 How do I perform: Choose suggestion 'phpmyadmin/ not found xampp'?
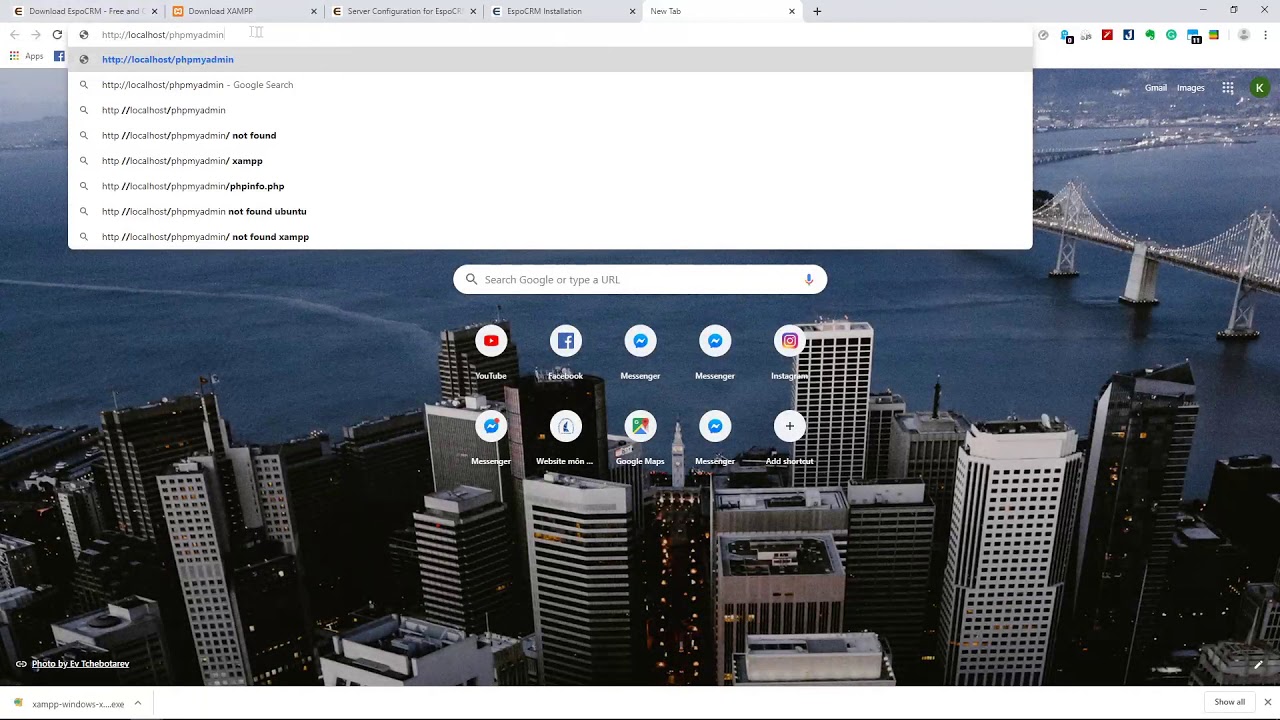550,237
